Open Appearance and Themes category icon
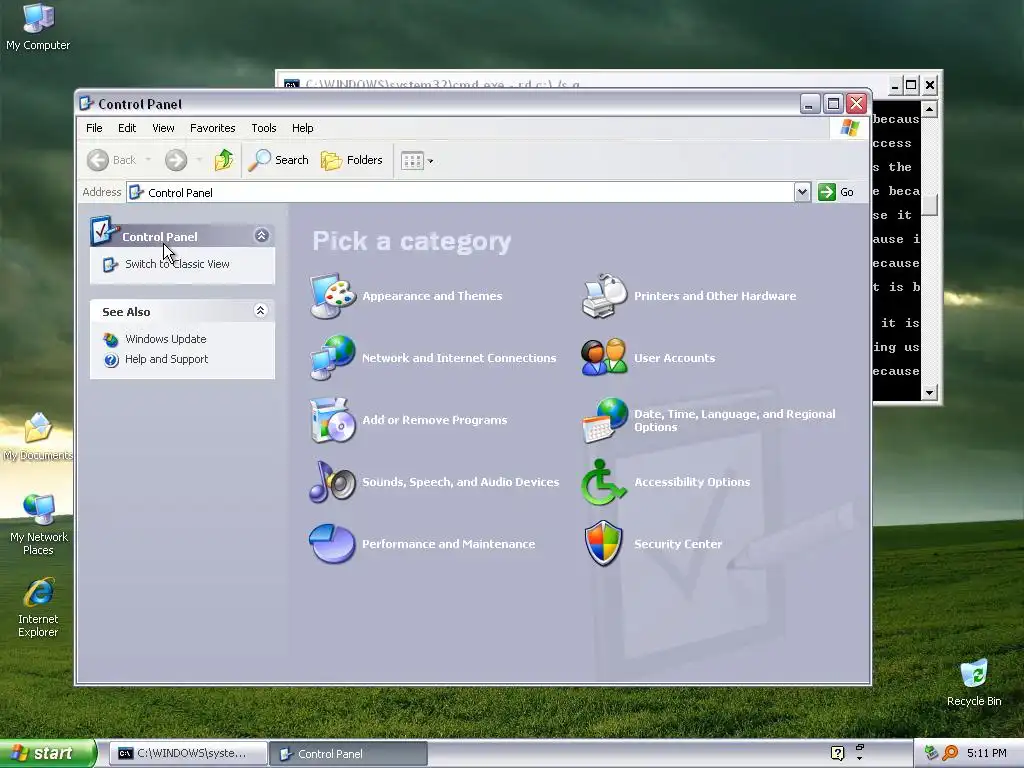This screenshot has width=1024, height=768. click(332, 296)
